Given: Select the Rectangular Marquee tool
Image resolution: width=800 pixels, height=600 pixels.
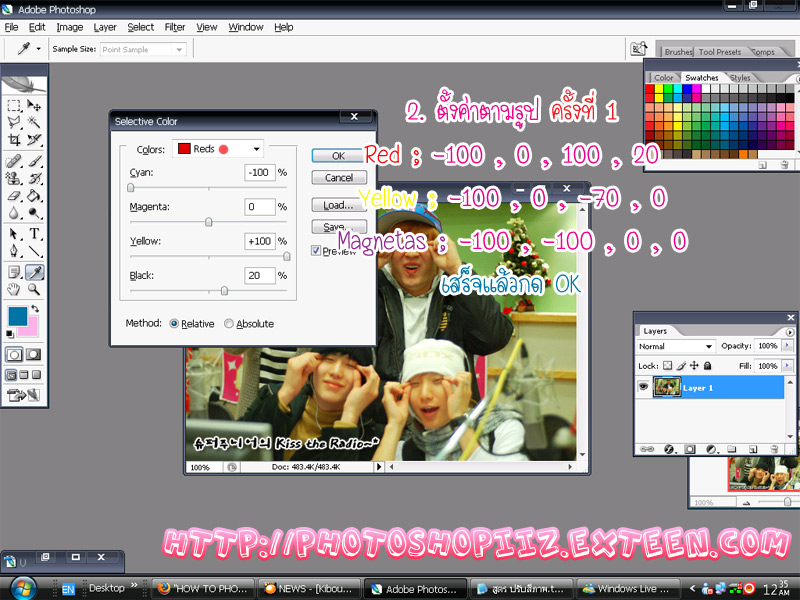Looking at the screenshot, I should coord(14,106).
